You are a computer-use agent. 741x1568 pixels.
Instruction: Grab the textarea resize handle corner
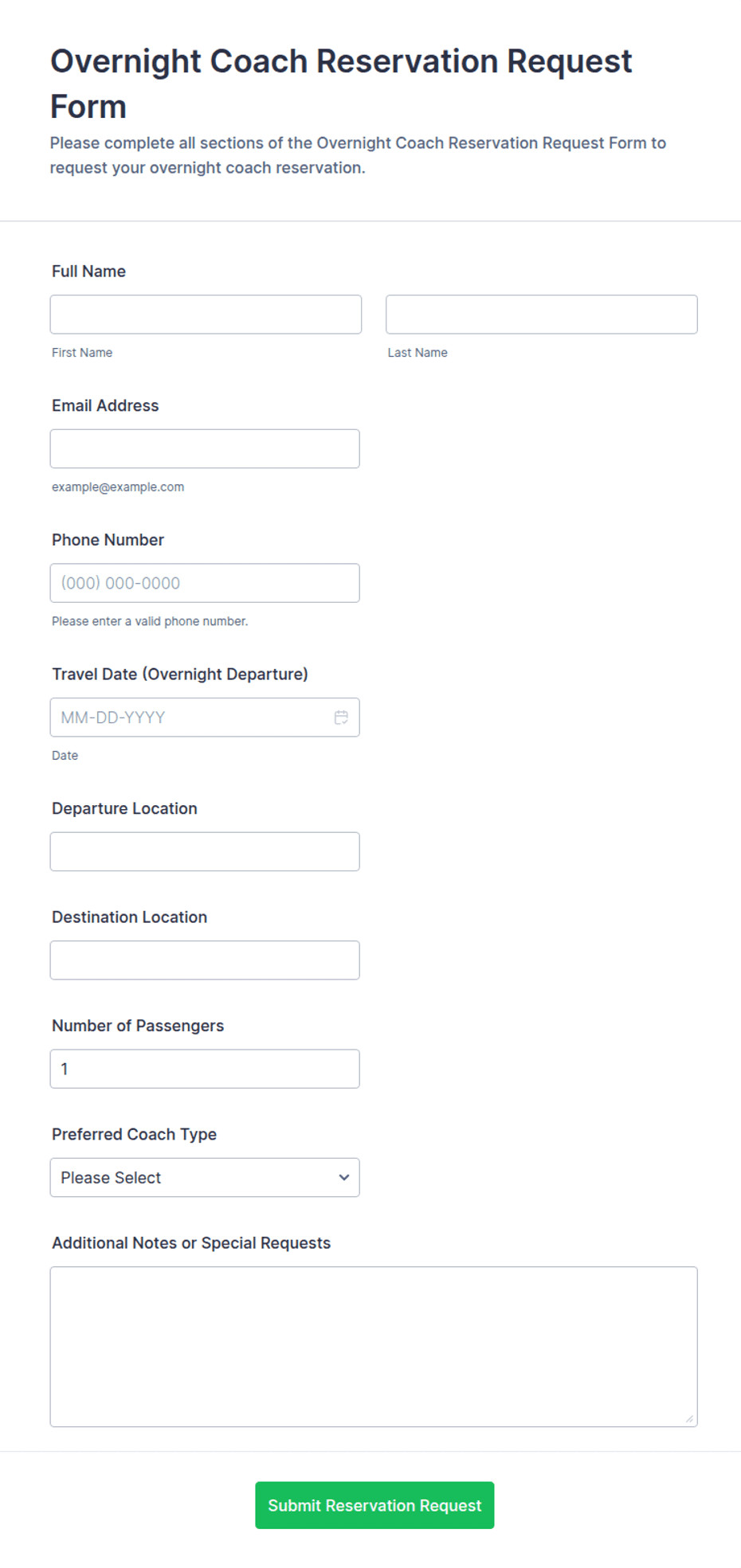coord(690,1418)
